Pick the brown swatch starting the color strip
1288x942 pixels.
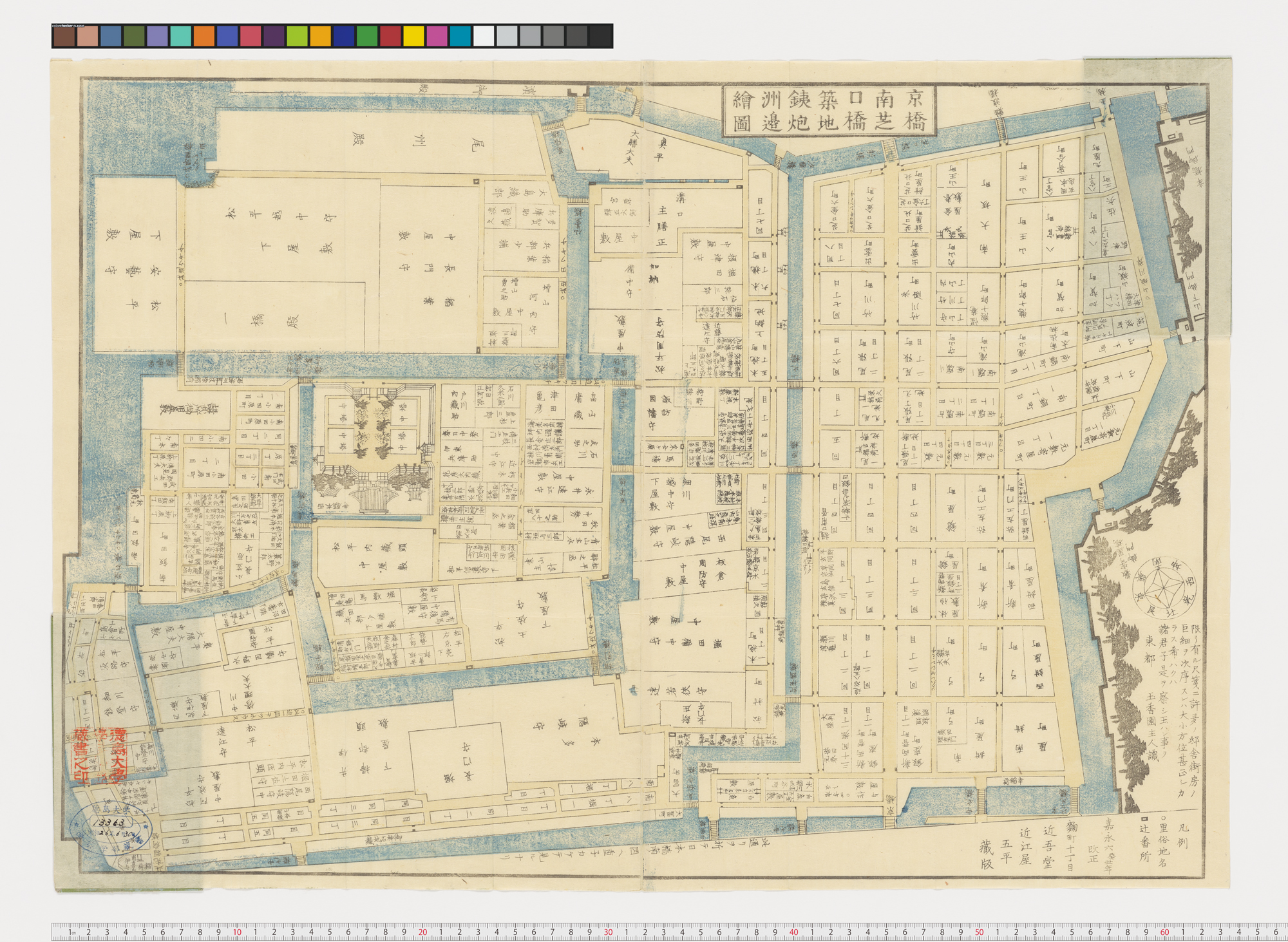tap(64, 36)
